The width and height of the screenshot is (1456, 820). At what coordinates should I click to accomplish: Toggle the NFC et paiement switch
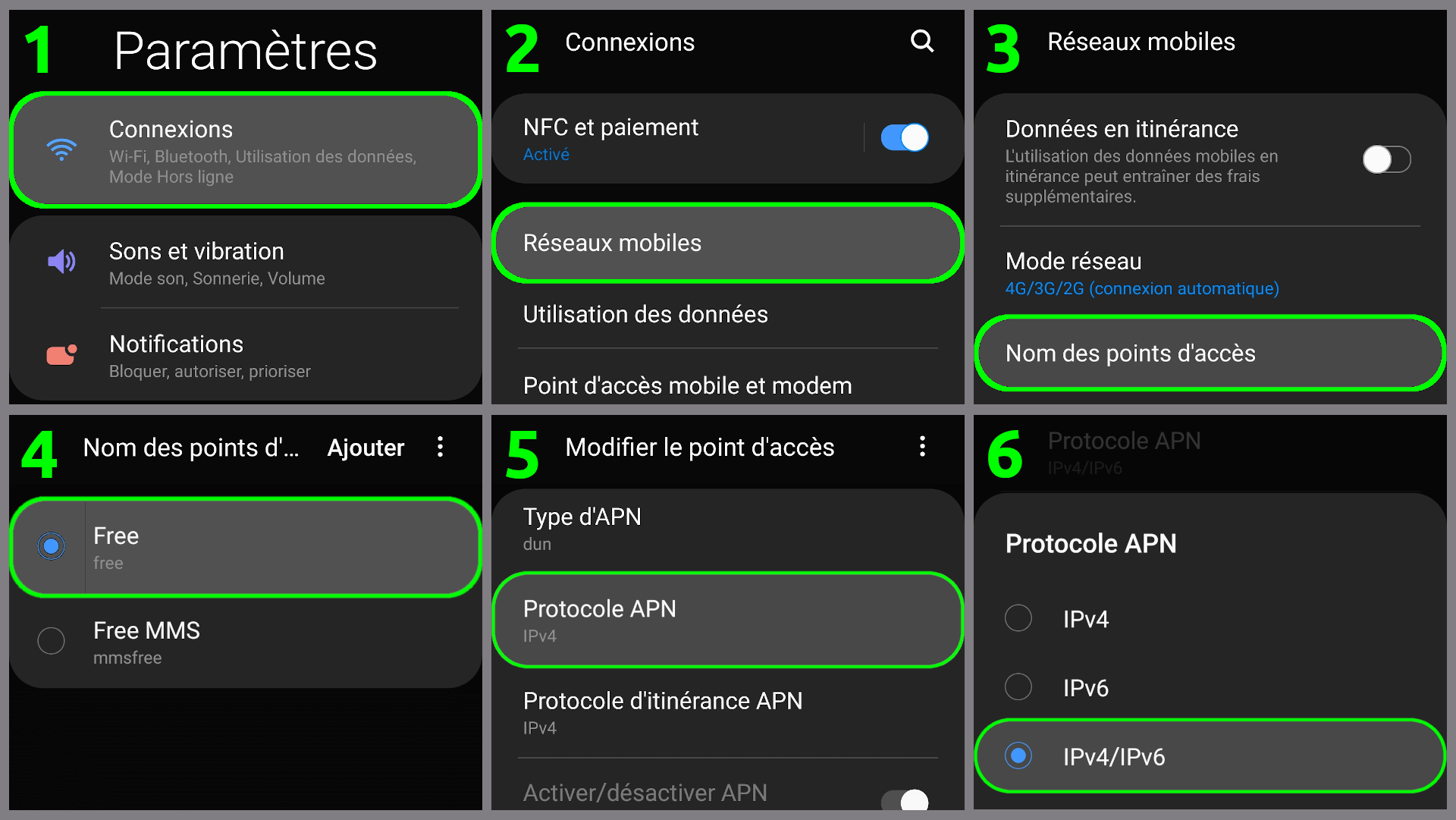[x=904, y=138]
